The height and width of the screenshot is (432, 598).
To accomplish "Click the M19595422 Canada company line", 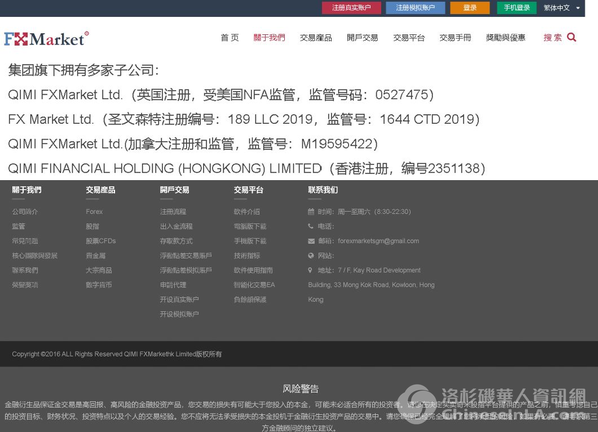I will pos(193,144).
